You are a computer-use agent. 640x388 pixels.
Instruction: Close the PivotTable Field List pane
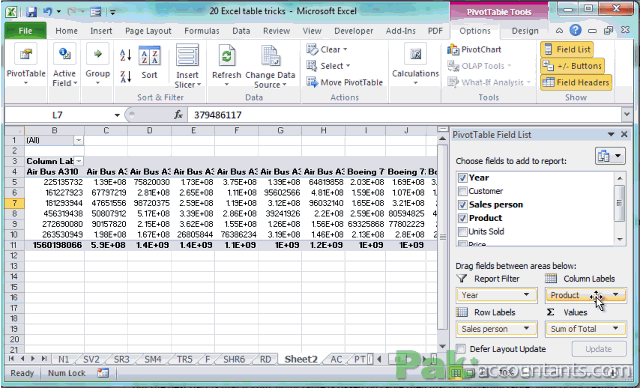pyautogui.click(x=624, y=134)
